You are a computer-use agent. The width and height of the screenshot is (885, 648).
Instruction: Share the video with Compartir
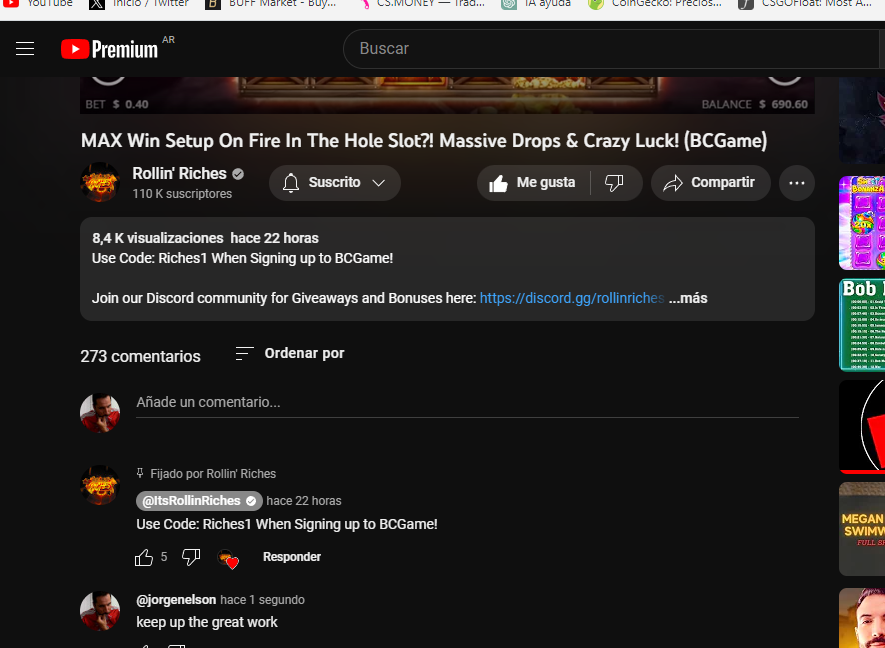tap(711, 183)
